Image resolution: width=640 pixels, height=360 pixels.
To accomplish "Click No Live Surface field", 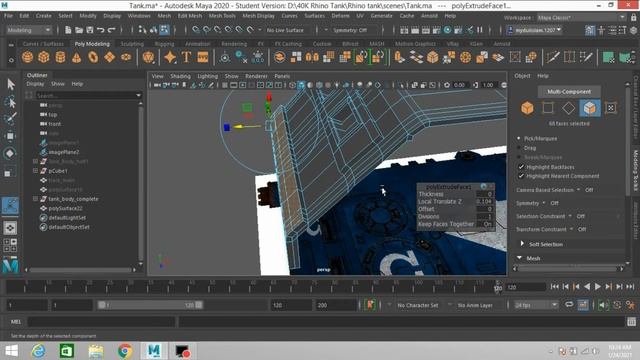I will (285, 30).
